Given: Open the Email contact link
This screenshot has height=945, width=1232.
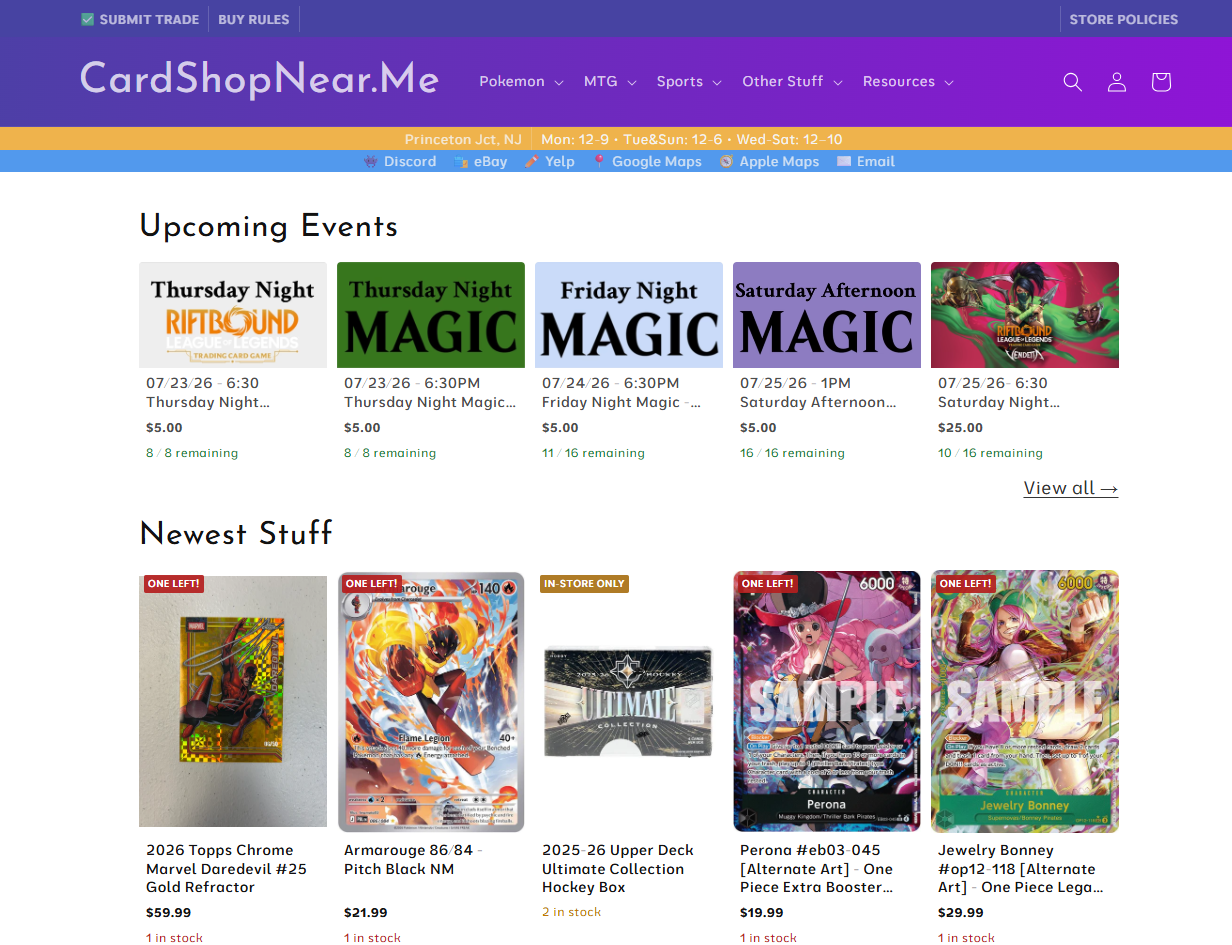Looking at the screenshot, I should coord(876,161).
